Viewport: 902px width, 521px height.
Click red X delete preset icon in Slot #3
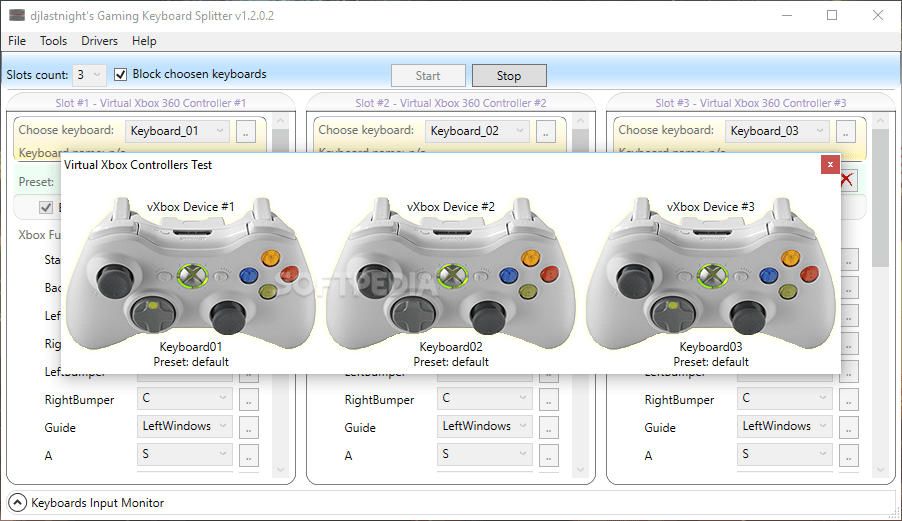coord(848,180)
